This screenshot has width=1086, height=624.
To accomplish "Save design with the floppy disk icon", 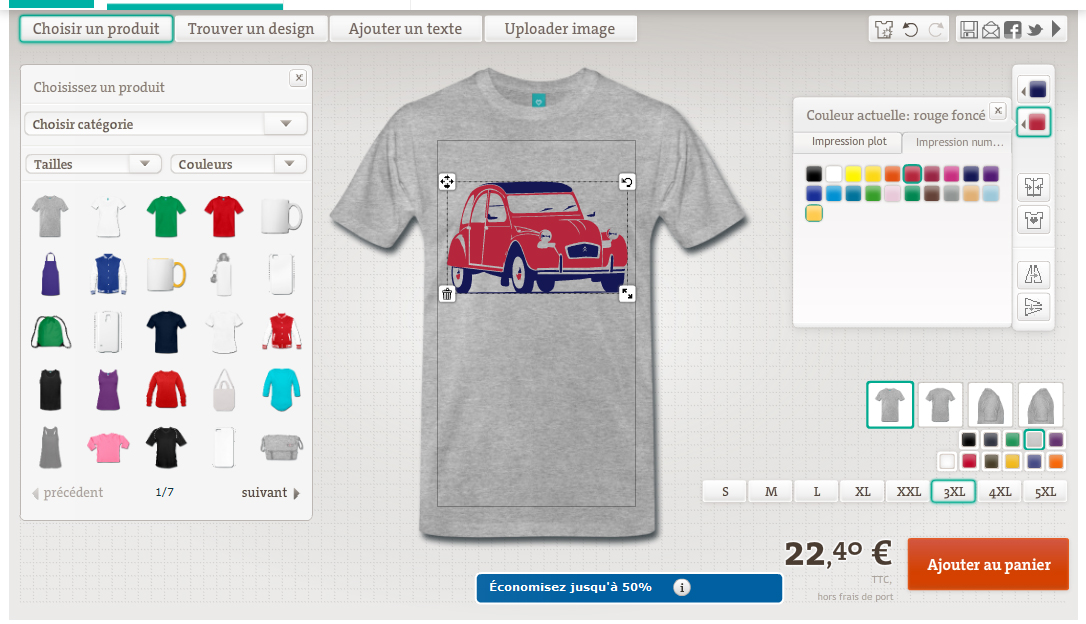I will (x=968, y=29).
